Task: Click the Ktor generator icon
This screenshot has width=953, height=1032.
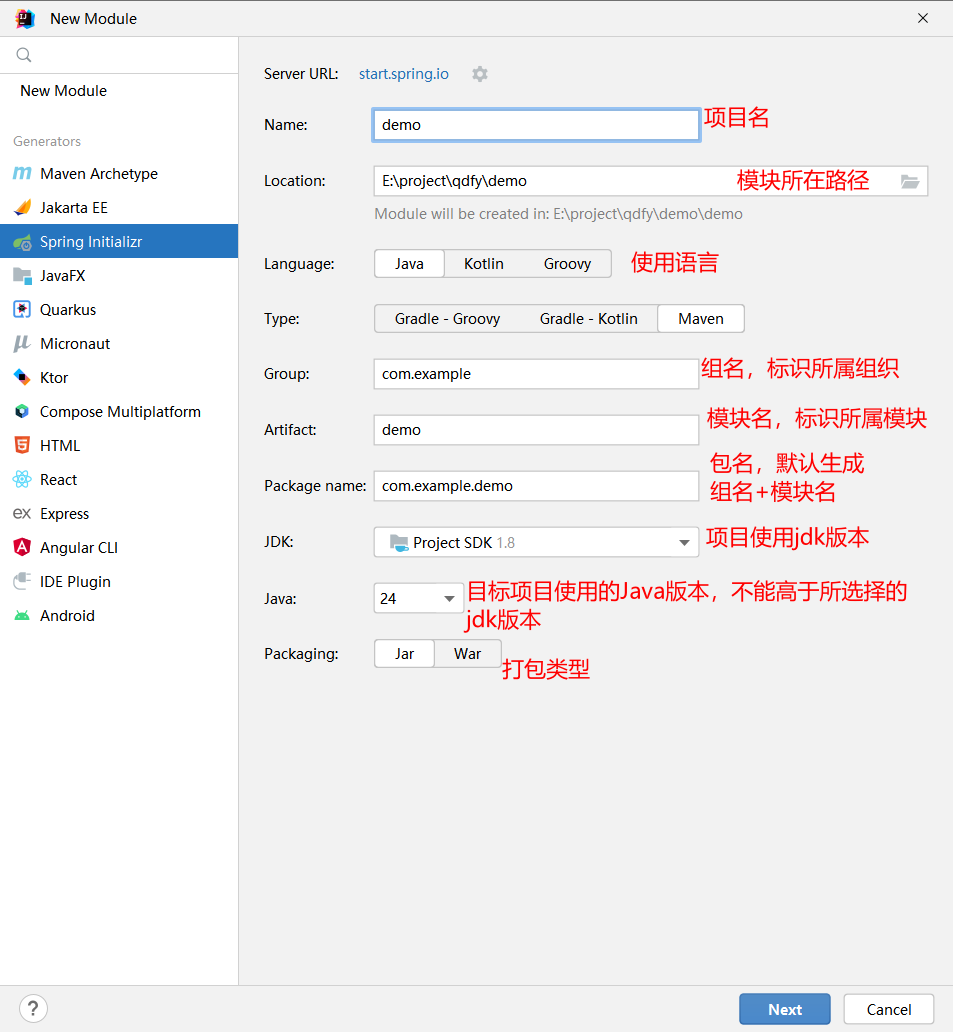Action: point(22,378)
